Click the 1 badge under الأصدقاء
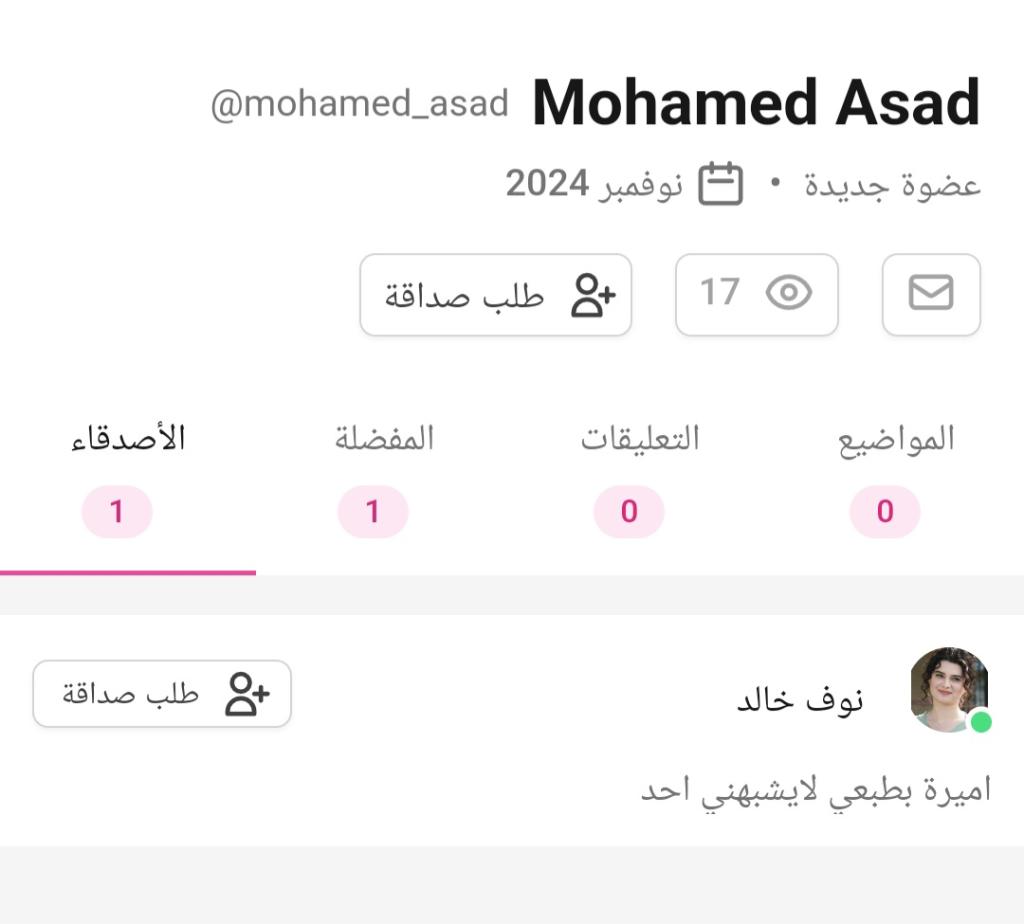This screenshot has width=1024, height=924. click(x=116, y=512)
